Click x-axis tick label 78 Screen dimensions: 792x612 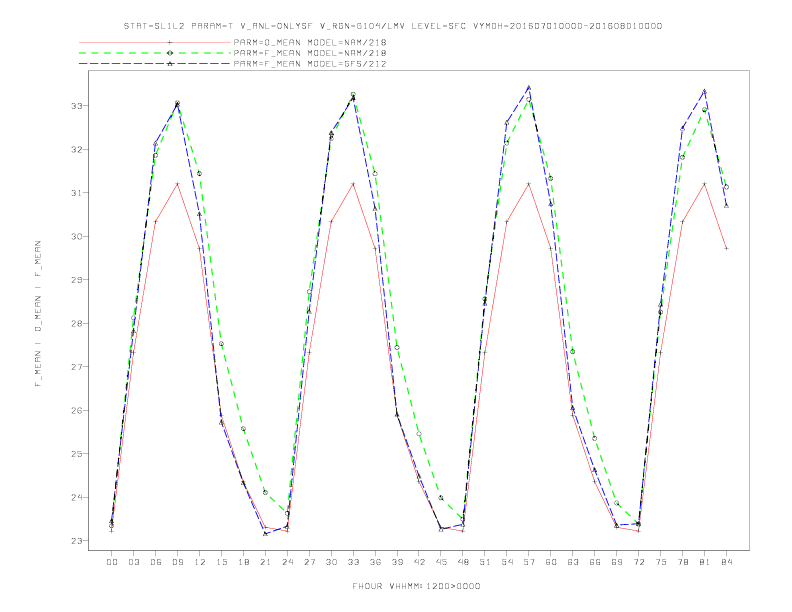tap(683, 562)
